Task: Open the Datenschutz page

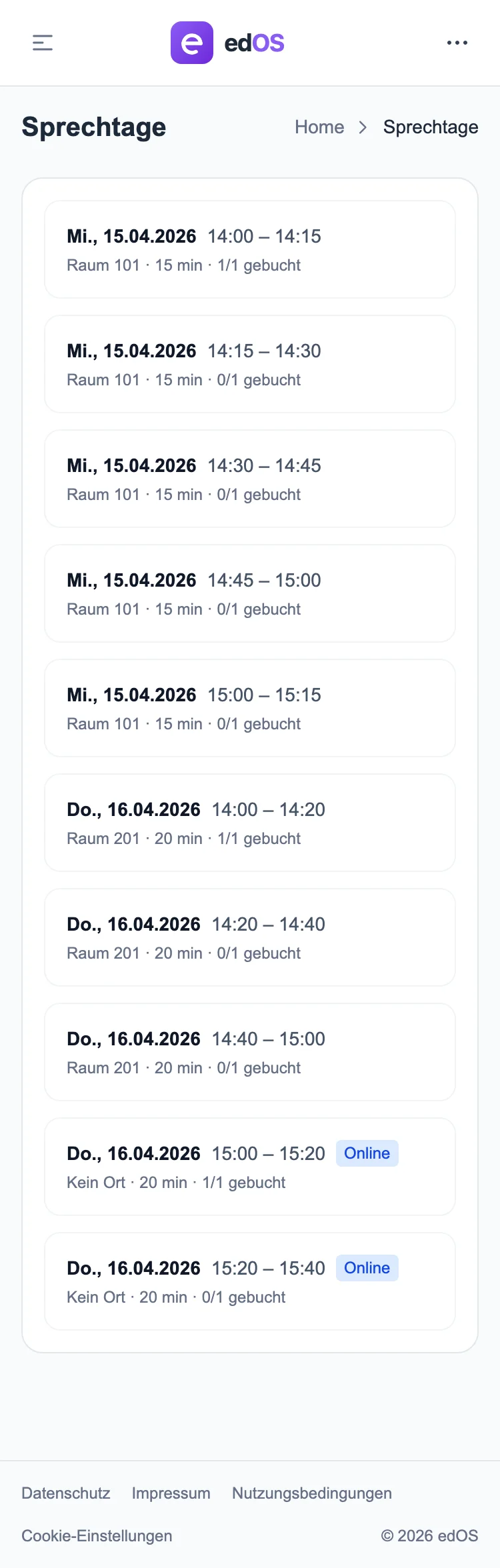Action: tap(66, 1493)
